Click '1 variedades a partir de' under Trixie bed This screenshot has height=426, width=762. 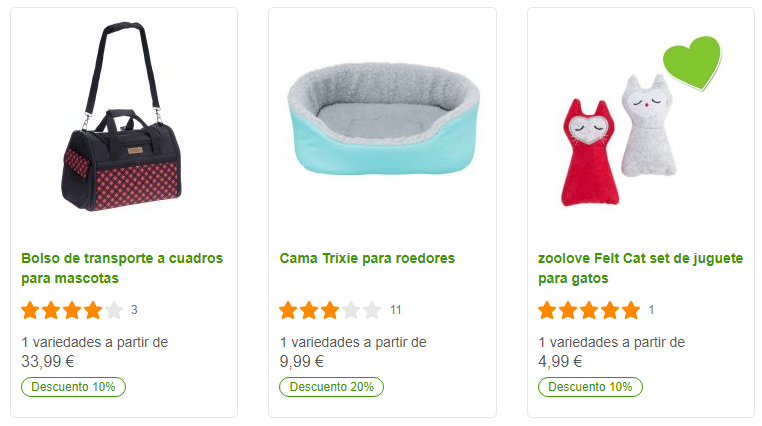coord(353,342)
